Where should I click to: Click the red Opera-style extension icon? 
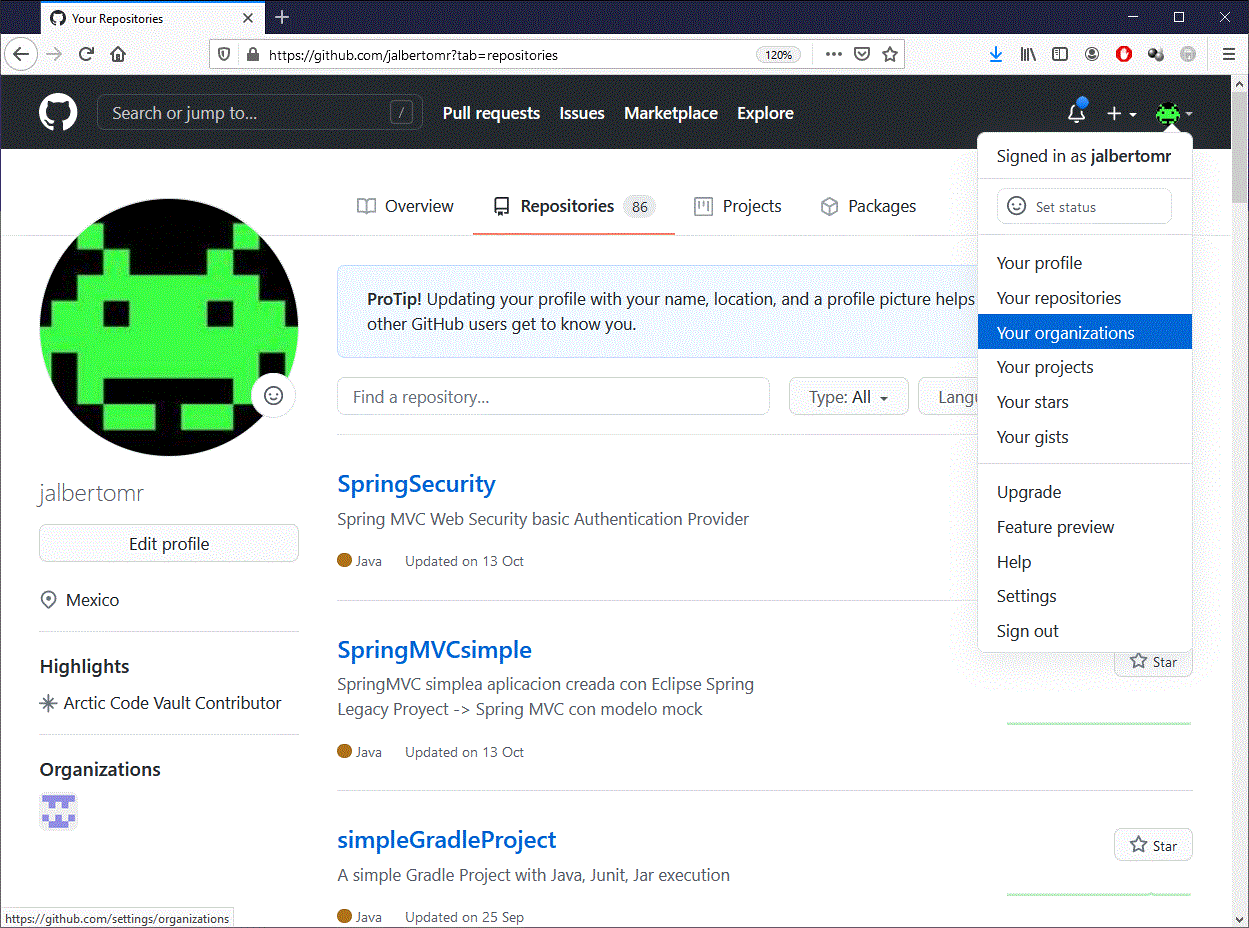point(1124,54)
